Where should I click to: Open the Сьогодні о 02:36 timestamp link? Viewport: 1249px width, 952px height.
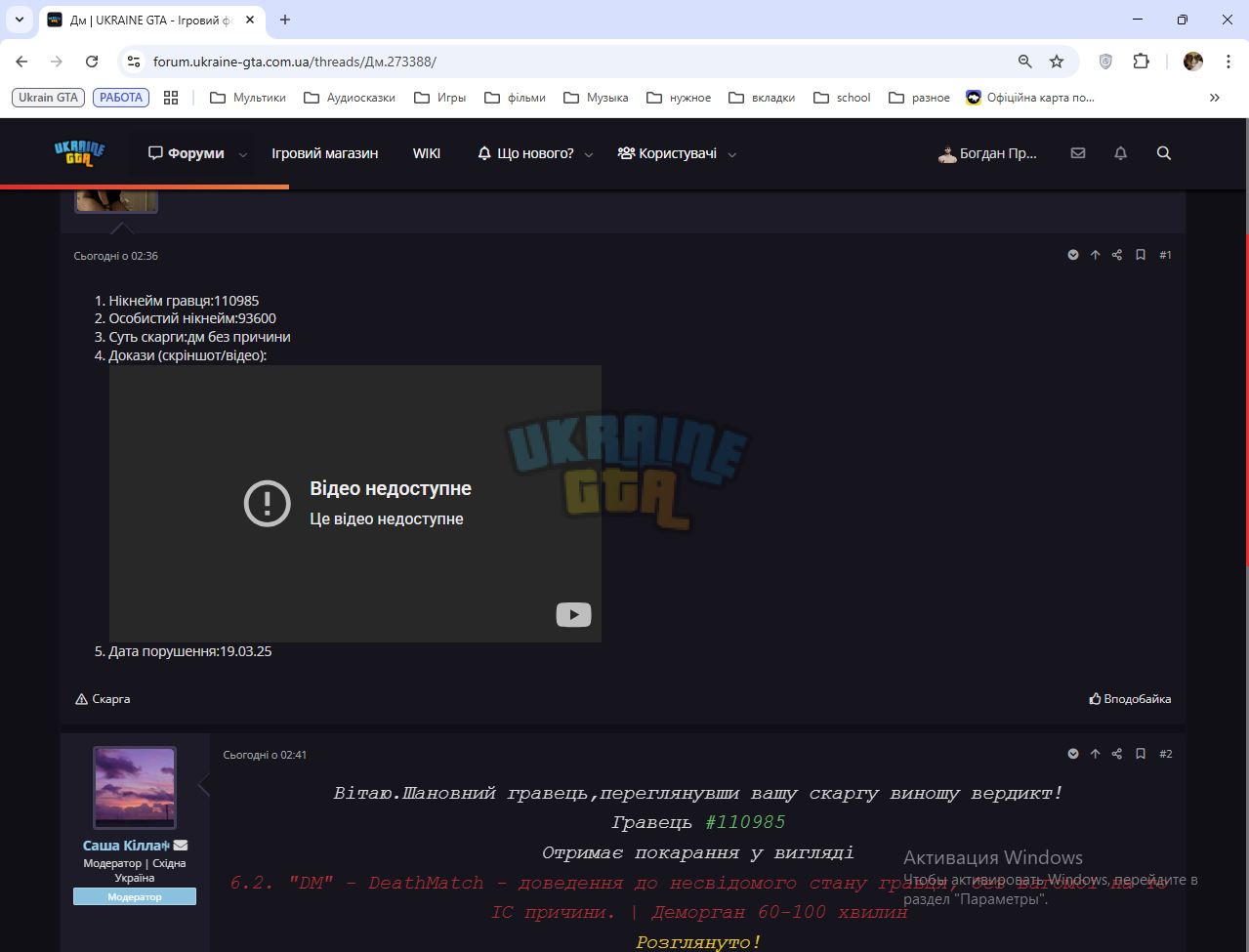(x=116, y=256)
